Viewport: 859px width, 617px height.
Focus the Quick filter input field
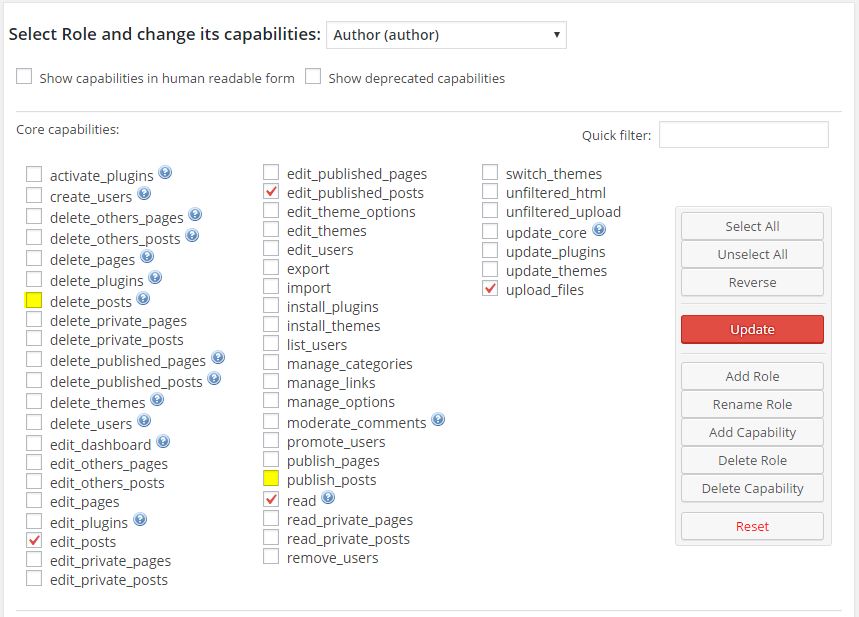click(x=743, y=135)
